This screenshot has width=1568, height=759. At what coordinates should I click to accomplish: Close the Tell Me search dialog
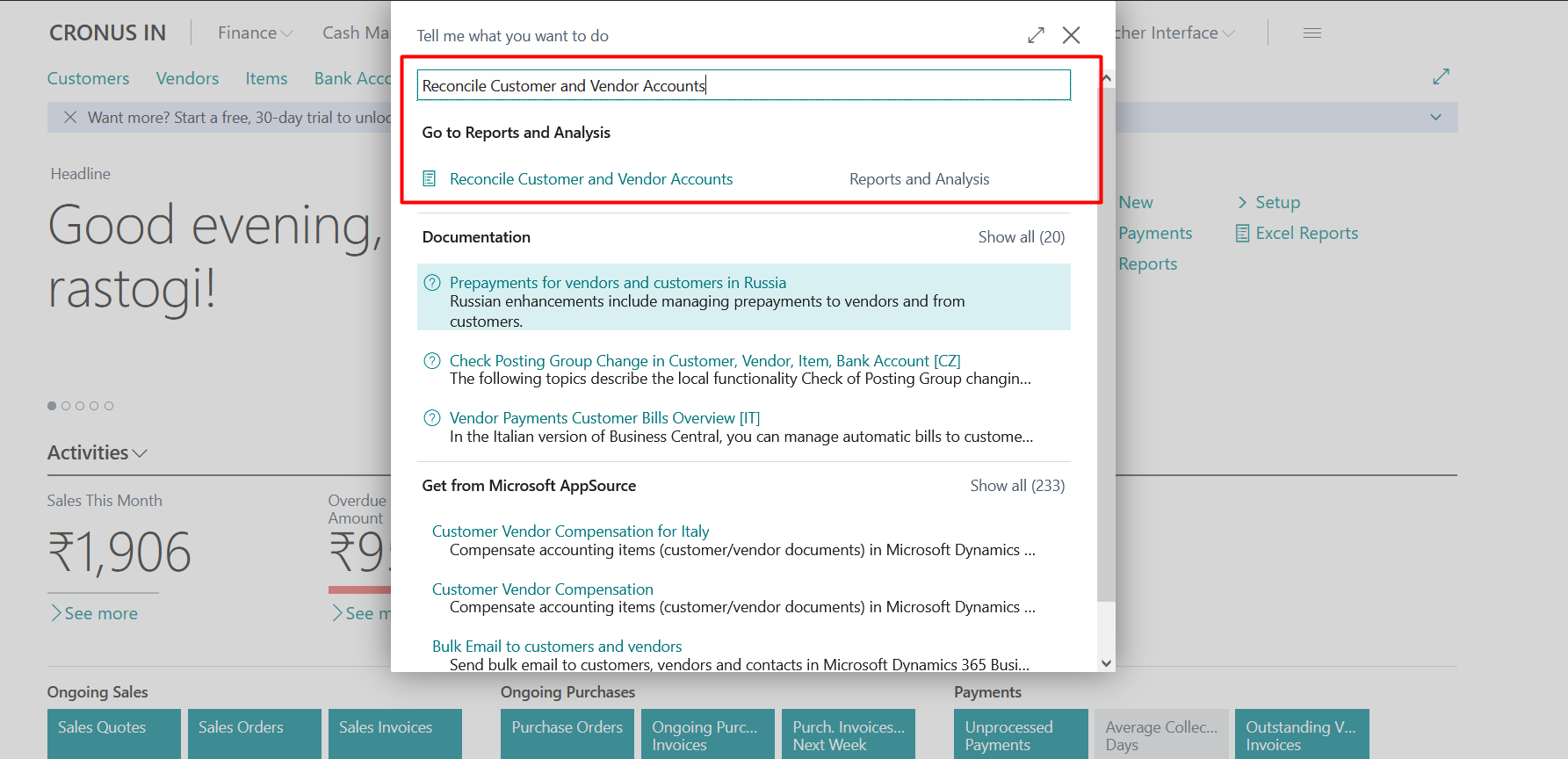click(x=1071, y=35)
